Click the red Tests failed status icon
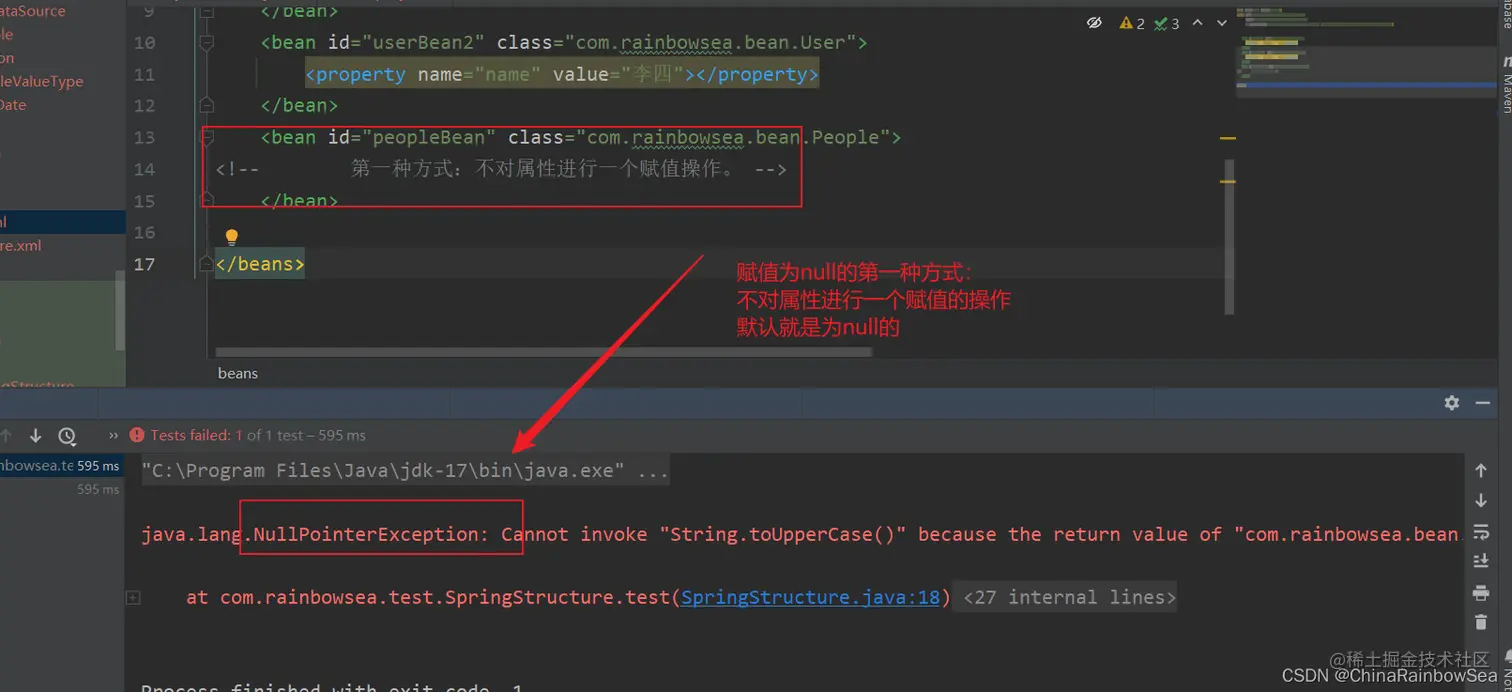The width and height of the screenshot is (1512, 692). (137, 436)
